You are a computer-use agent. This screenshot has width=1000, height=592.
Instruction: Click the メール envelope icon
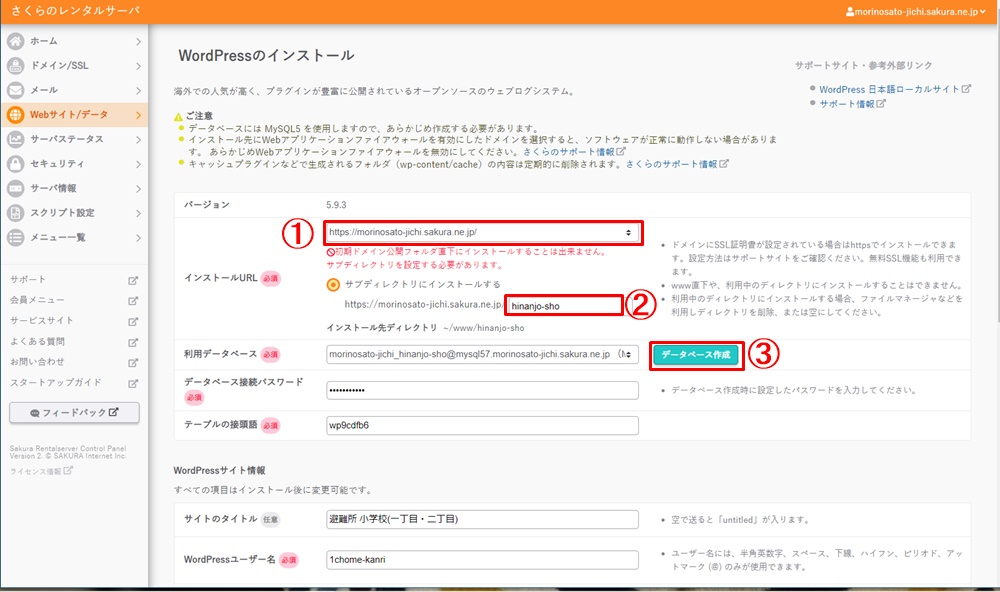click(x=16, y=91)
